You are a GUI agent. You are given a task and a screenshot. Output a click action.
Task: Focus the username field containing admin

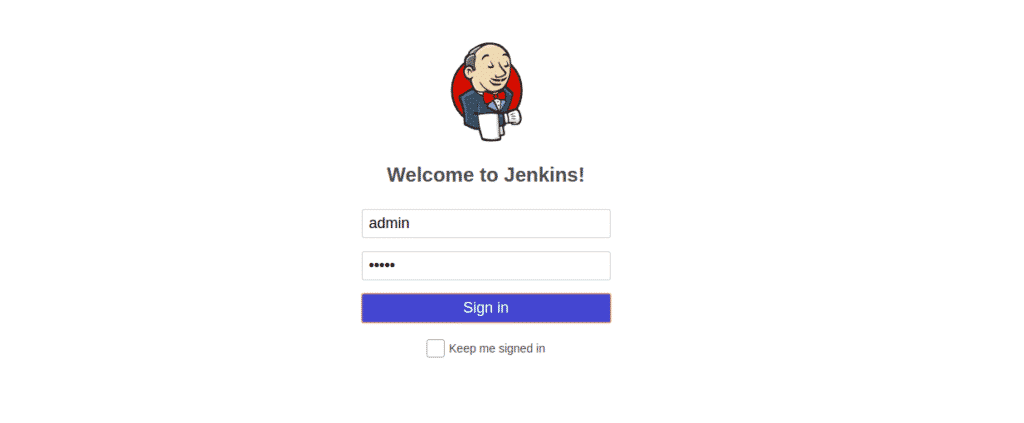coord(486,223)
